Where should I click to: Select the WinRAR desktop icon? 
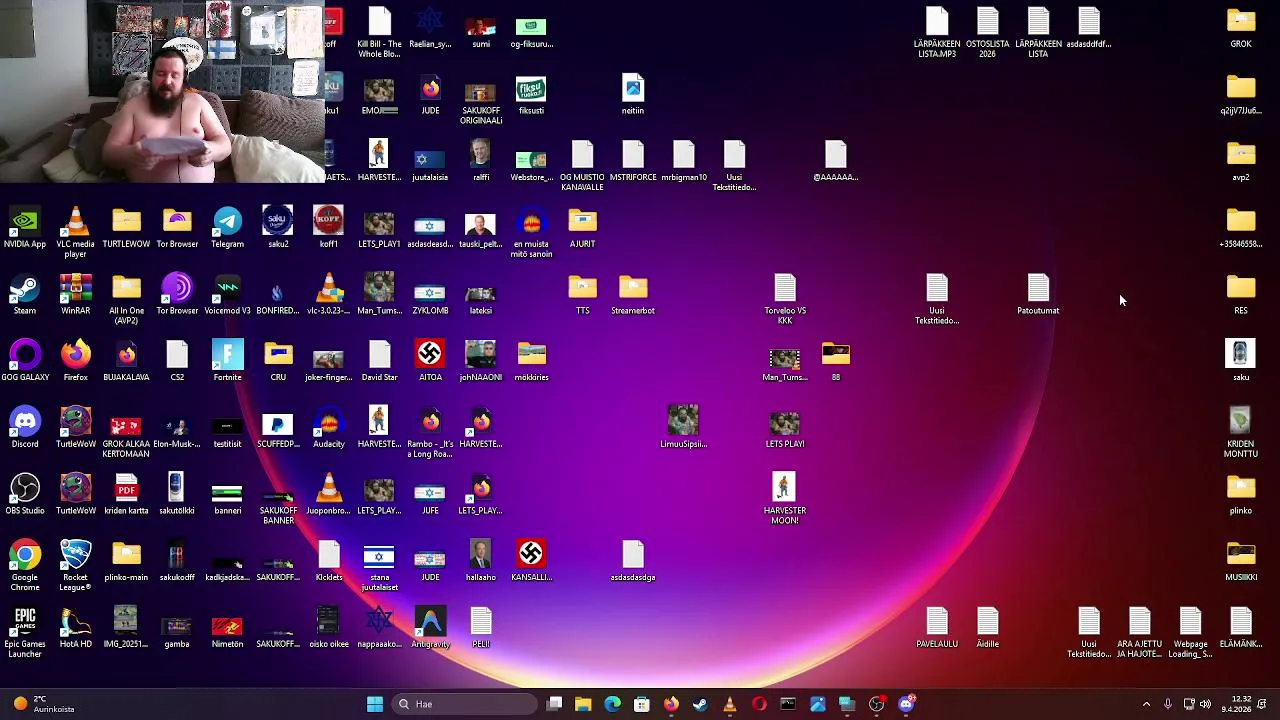[75, 295]
